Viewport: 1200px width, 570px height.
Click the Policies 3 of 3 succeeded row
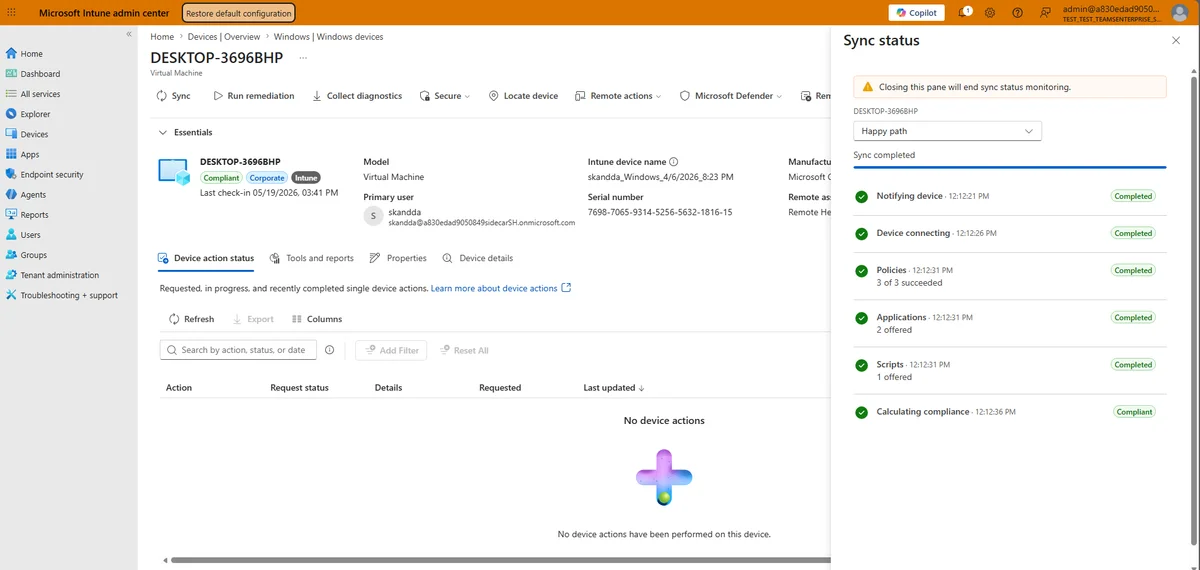pos(1009,276)
